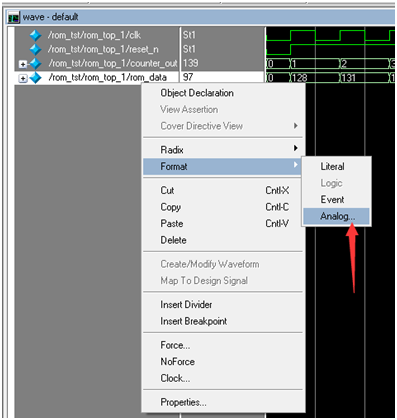Click the blue diamond icon for counter_out signal
Viewport: 397px width, 420px height.
pos(35,63)
